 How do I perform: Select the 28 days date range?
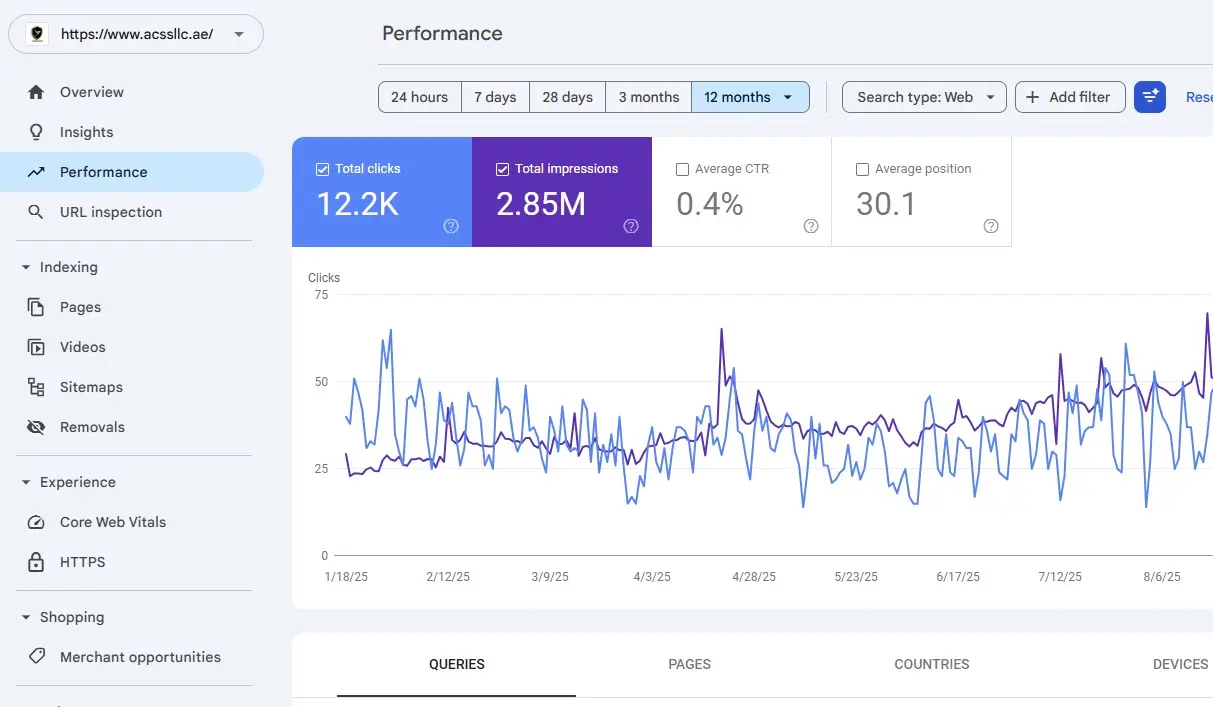point(567,97)
